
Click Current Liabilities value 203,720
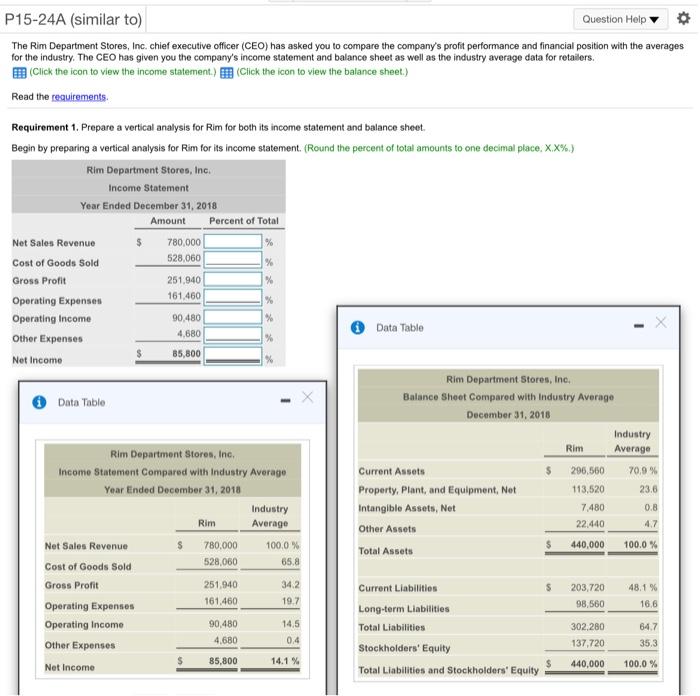588,588
